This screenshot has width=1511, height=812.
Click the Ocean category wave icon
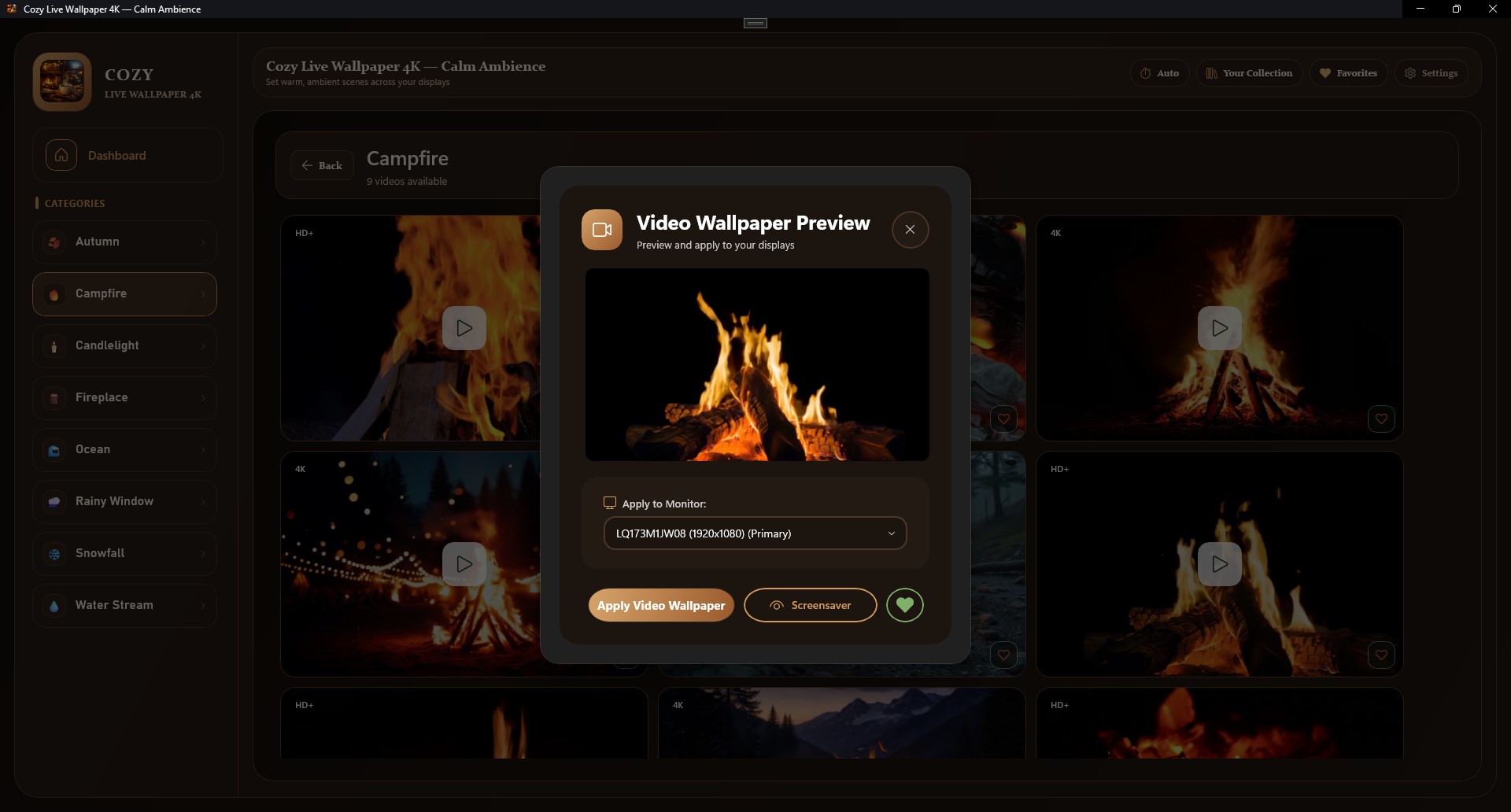[54, 450]
